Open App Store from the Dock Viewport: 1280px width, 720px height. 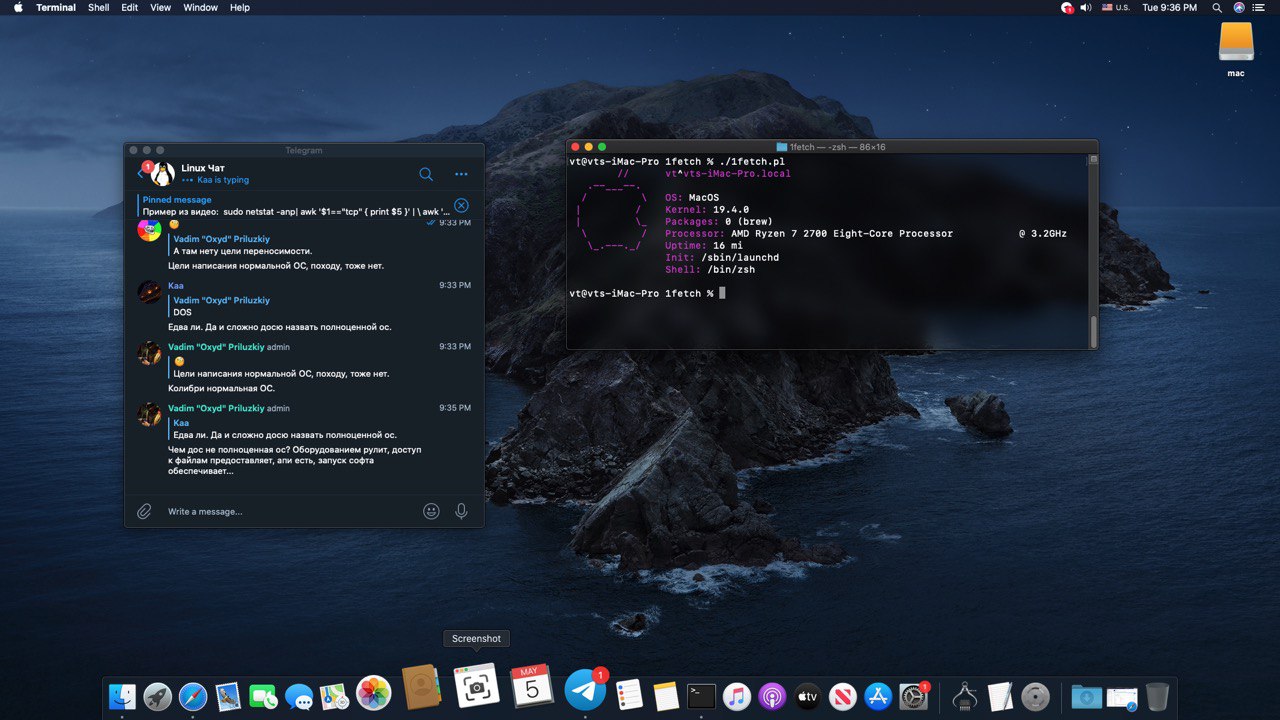pyautogui.click(x=878, y=696)
